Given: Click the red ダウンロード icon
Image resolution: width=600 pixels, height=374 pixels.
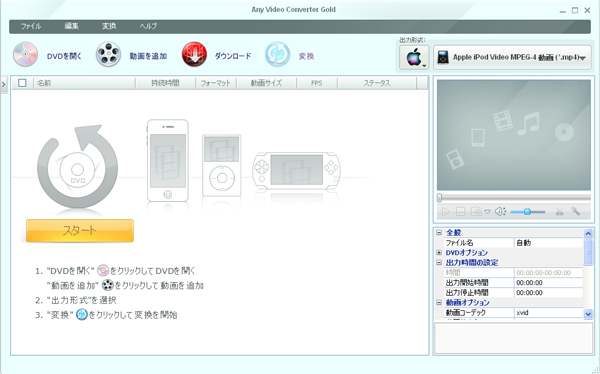Looking at the screenshot, I should [x=194, y=55].
